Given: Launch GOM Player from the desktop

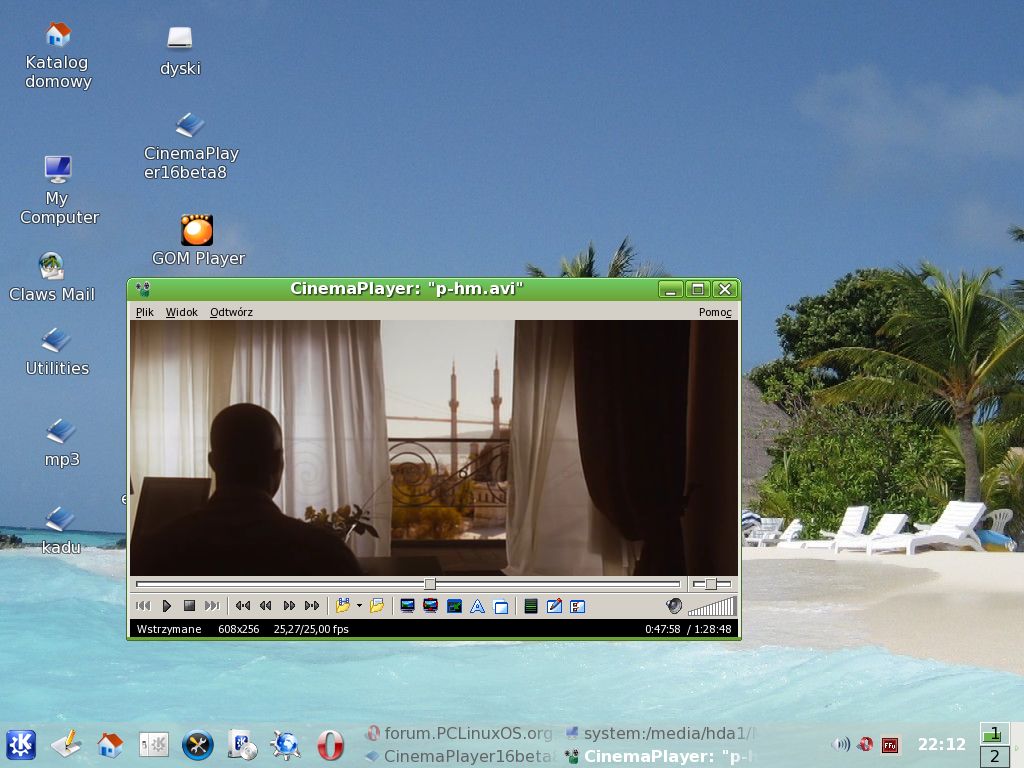Looking at the screenshot, I should click(197, 240).
